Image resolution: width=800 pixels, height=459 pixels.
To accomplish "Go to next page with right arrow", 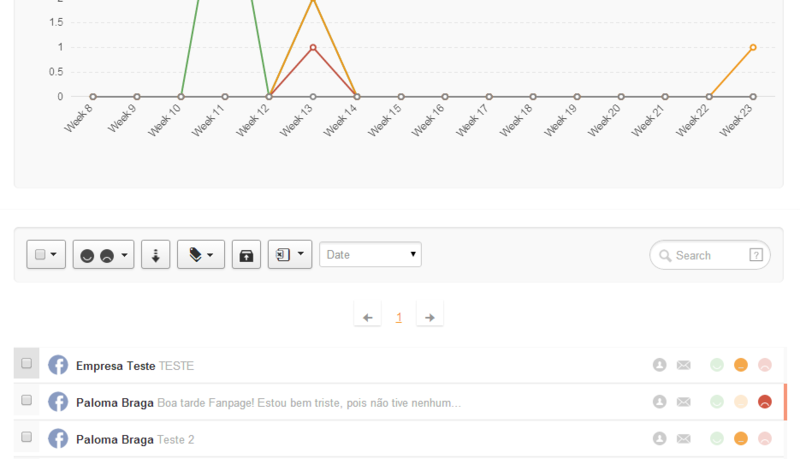I will pos(429,317).
